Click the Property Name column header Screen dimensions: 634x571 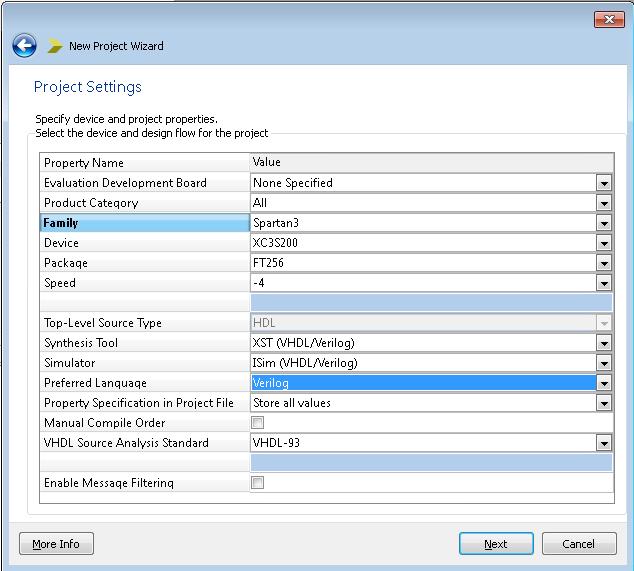tap(84, 163)
